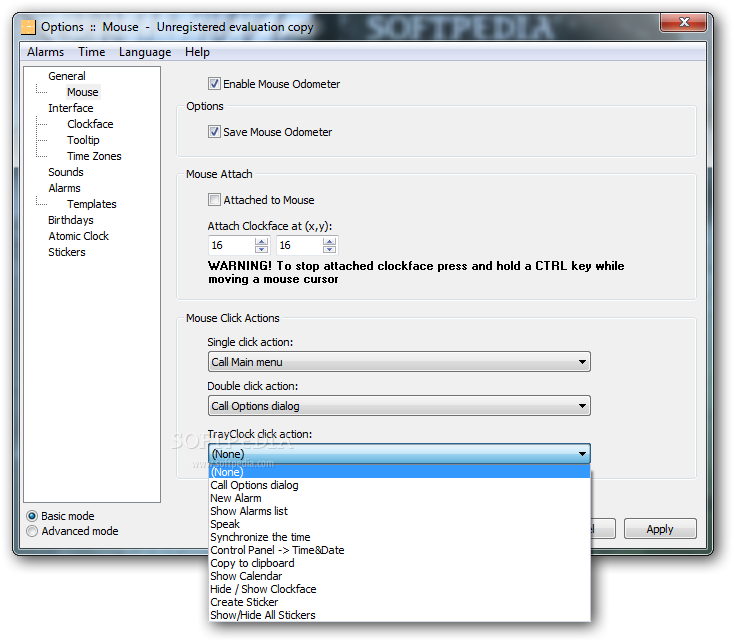Decrease the x attach coordinate with down arrow
The image size is (734, 642).
point(261,249)
